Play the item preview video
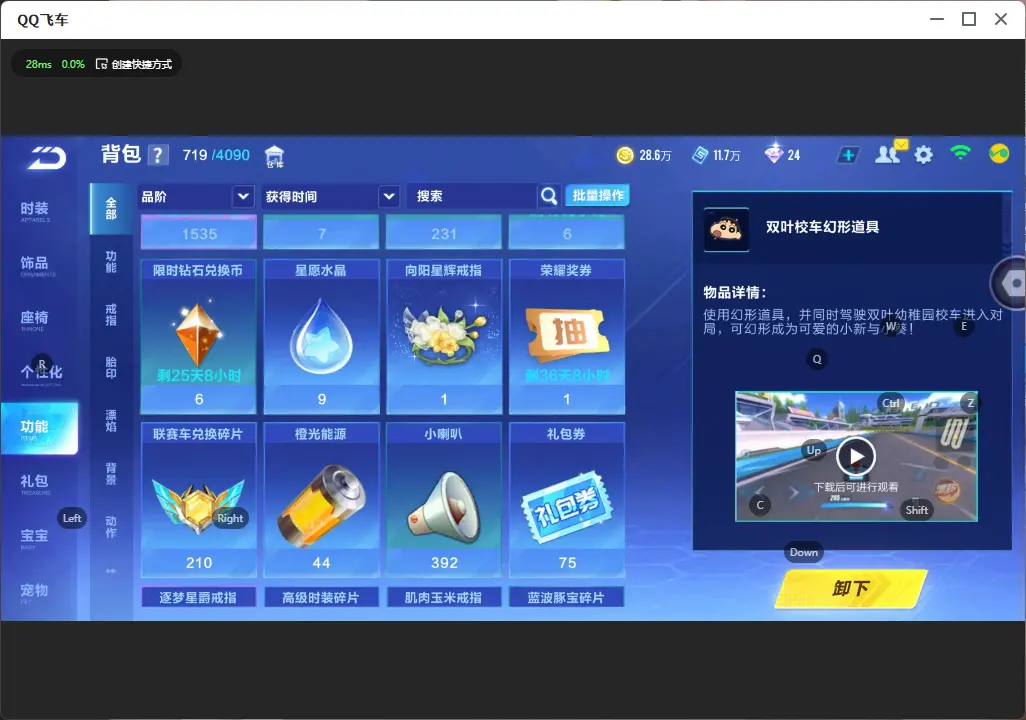The width and height of the screenshot is (1026, 720). [x=856, y=456]
